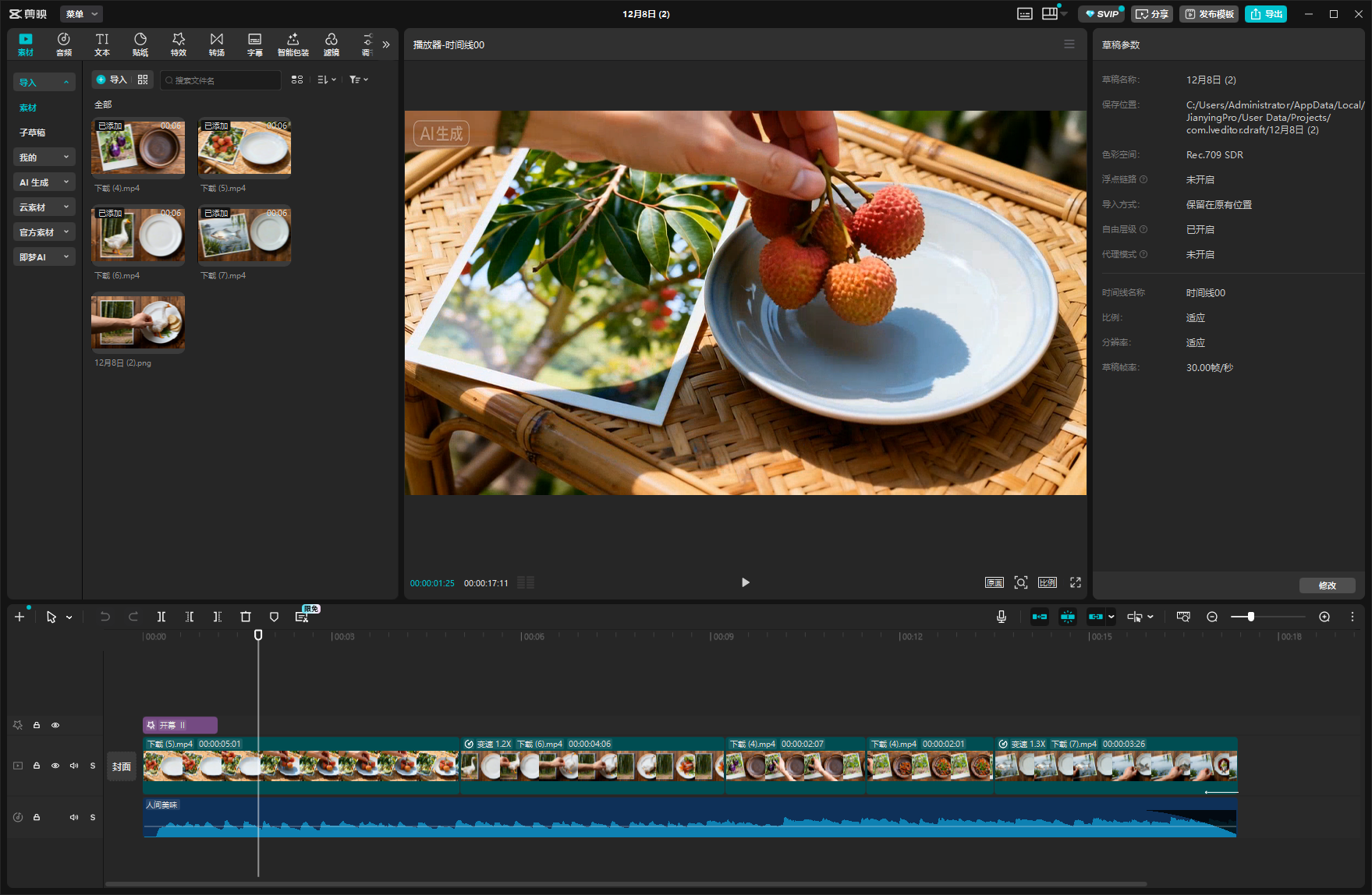Play the video in the player
The image size is (1372, 895).
click(x=745, y=582)
